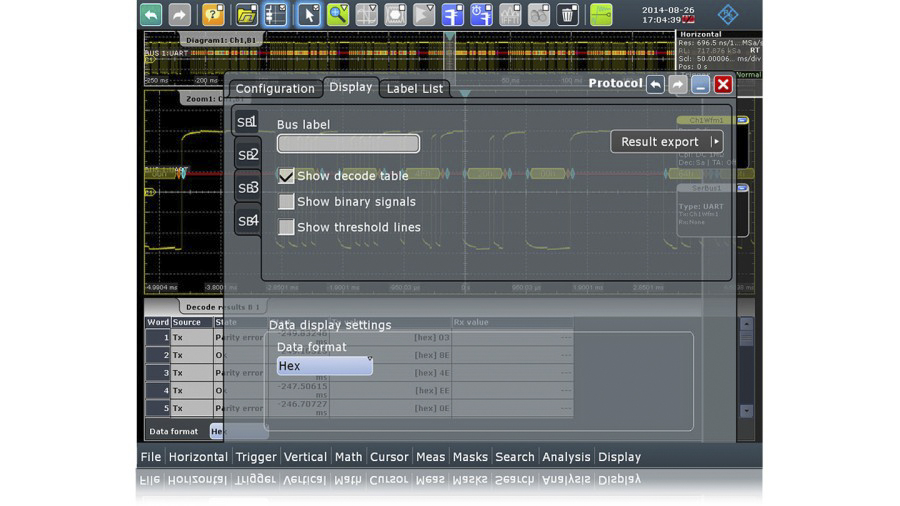
Task: Open the Data format Hex dropdown
Action: (324, 367)
